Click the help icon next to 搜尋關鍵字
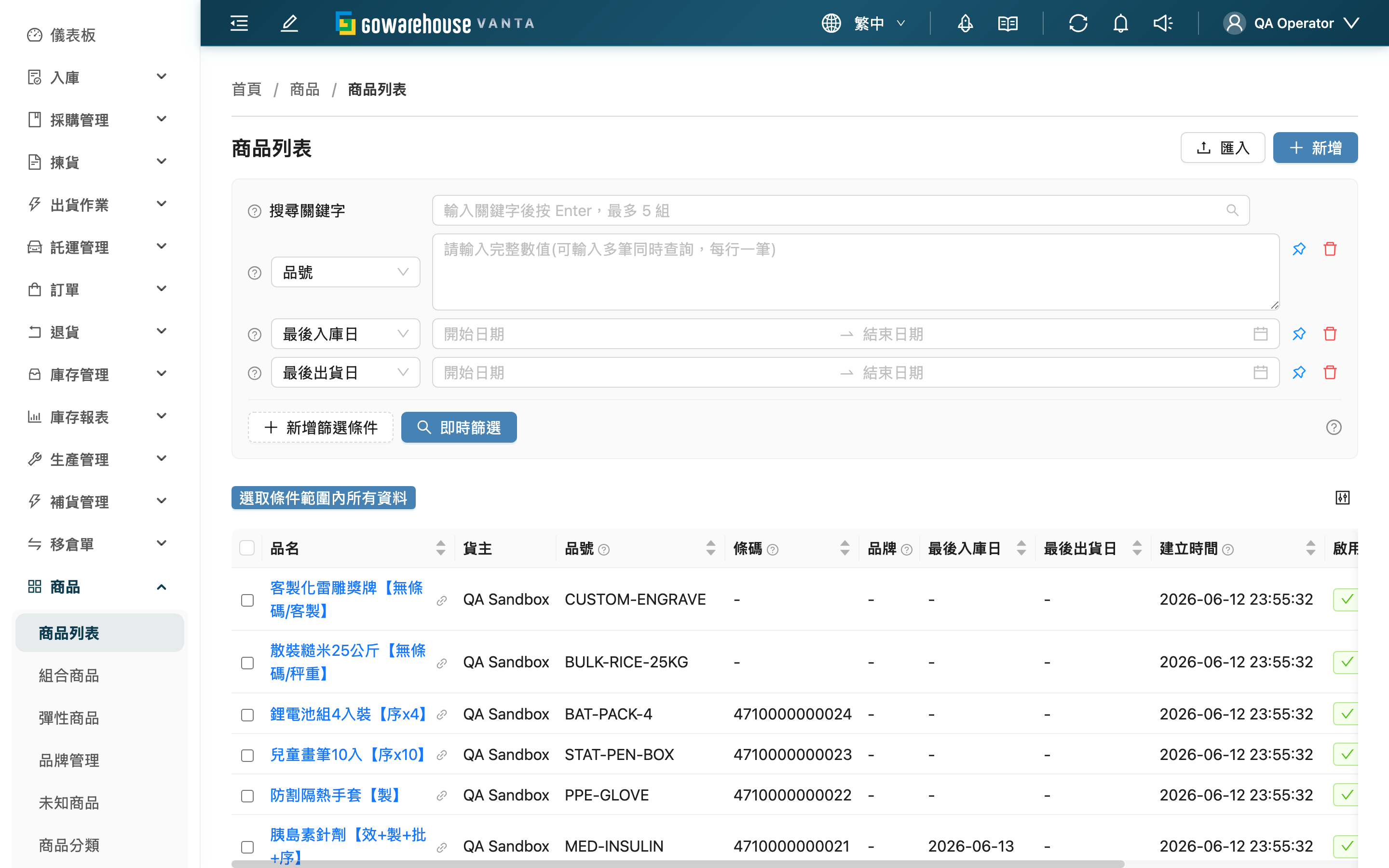Viewport: 1389px width, 868px height. click(x=254, y=211)
